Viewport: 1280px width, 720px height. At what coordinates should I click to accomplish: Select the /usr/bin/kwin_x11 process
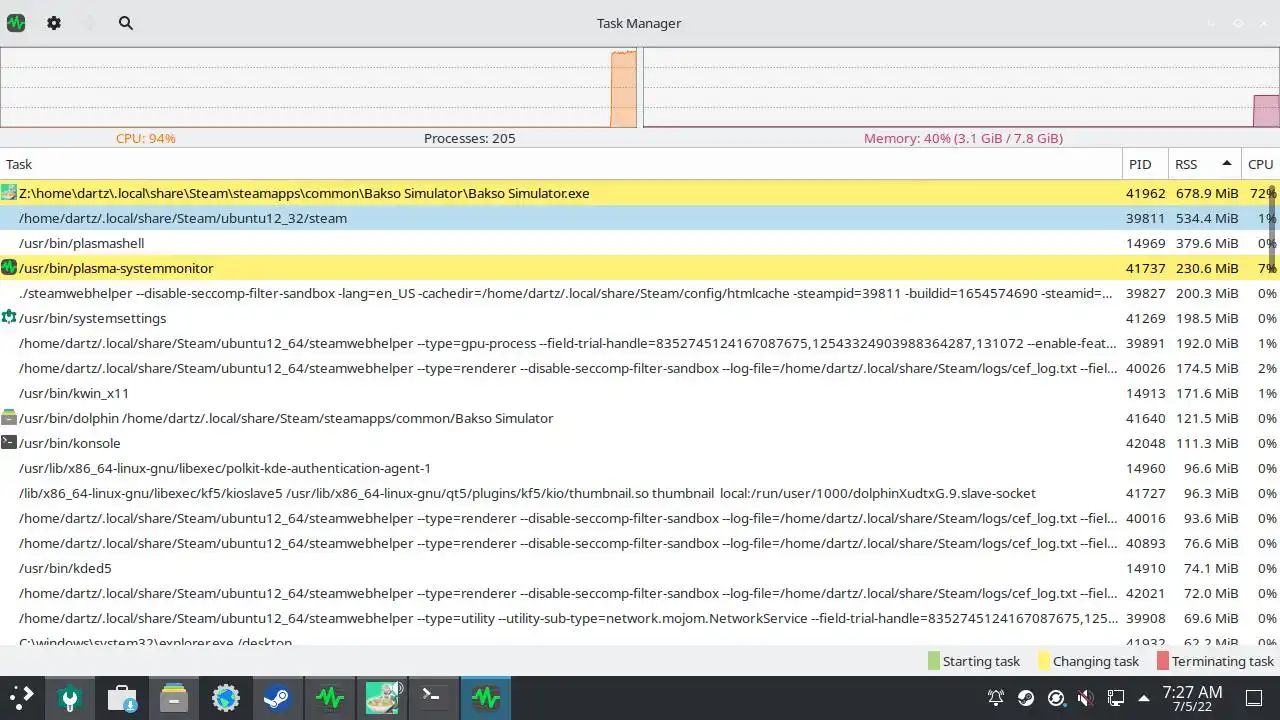click(x=640, y=393)
